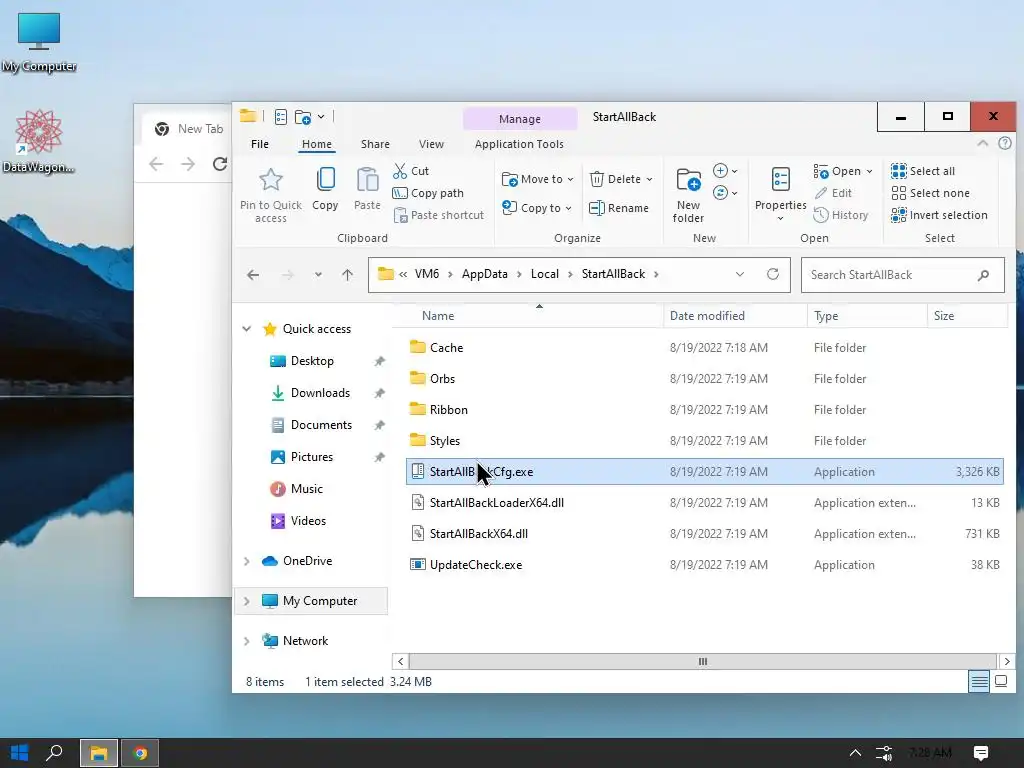Switch to the Home ribbon tab
1024x768 pixels.
point(317,144)
